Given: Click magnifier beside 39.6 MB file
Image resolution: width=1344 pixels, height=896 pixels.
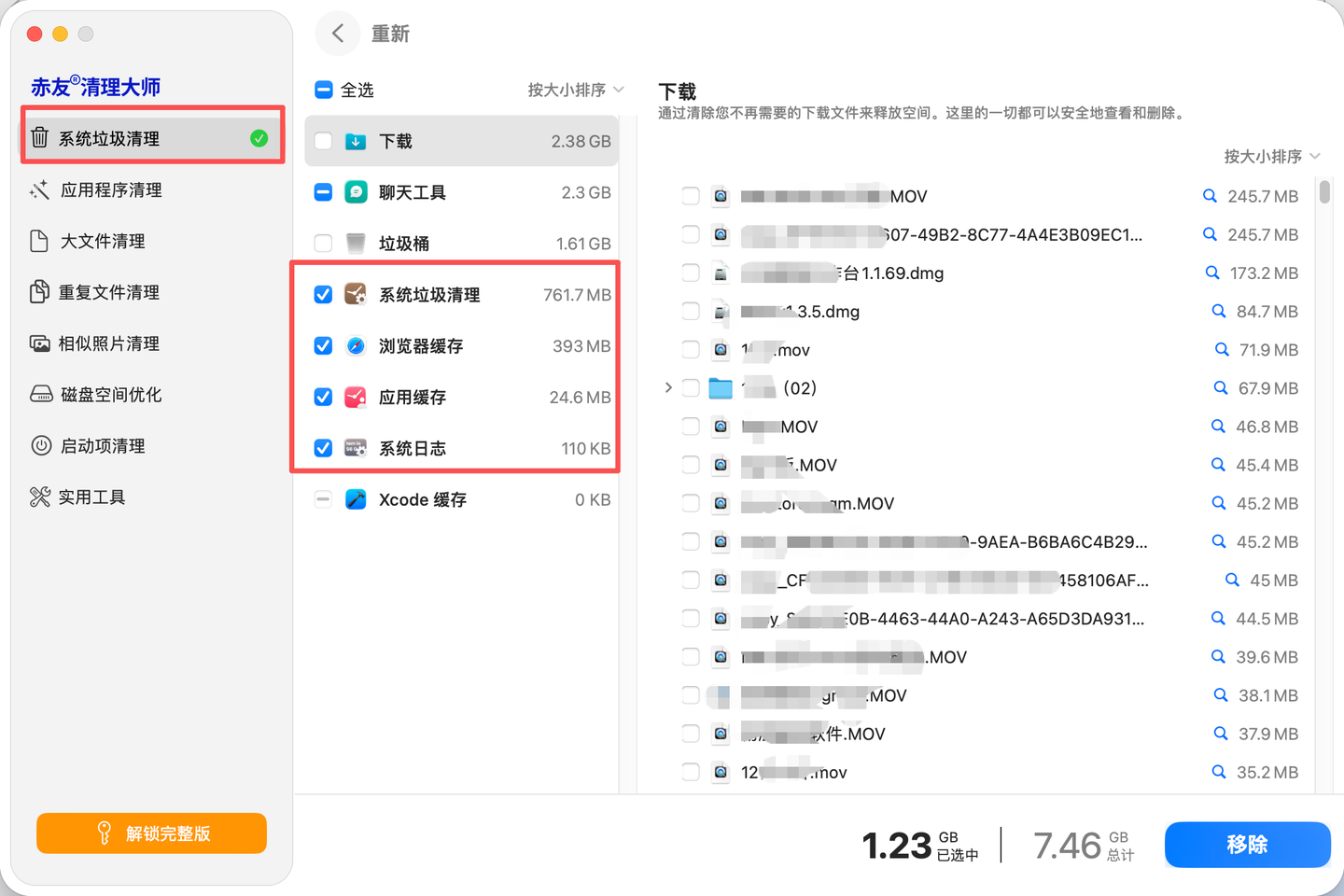Looking at the screenshot, I should coord(1218,657).
